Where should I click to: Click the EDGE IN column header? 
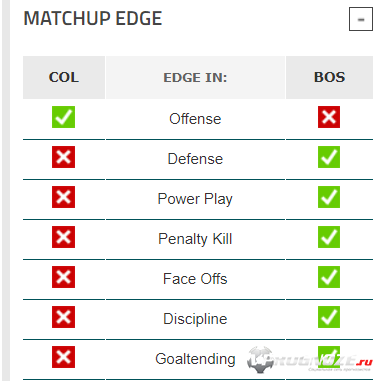point(195,77)
